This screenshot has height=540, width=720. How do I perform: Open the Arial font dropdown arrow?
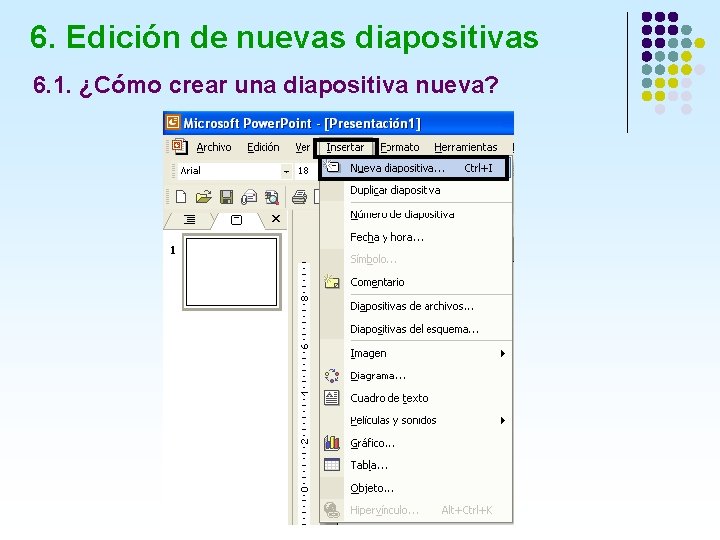tap(287, 171)
